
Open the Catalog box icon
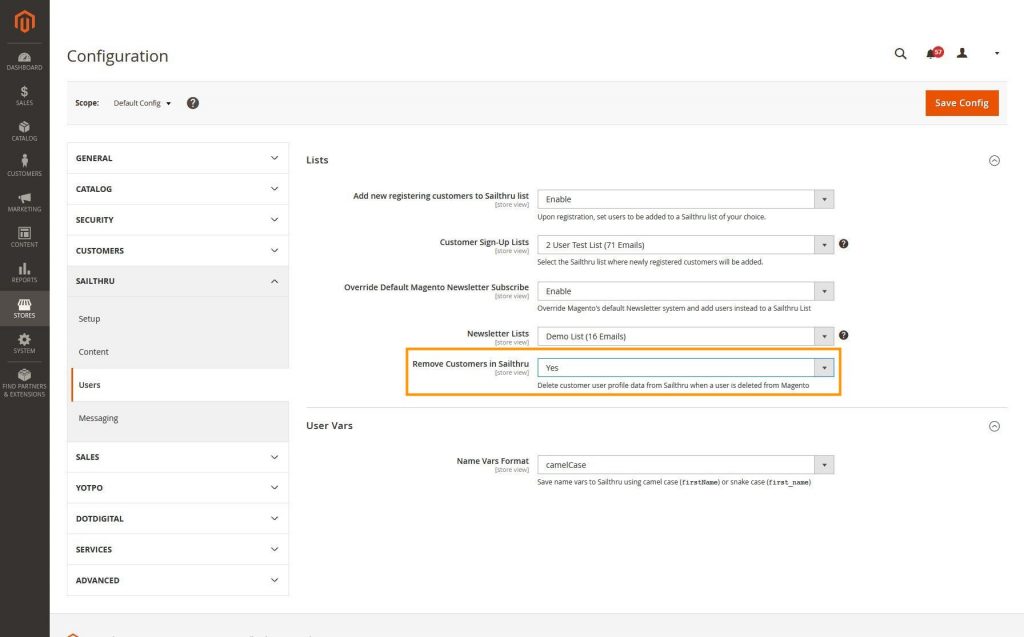pos(24,131)
